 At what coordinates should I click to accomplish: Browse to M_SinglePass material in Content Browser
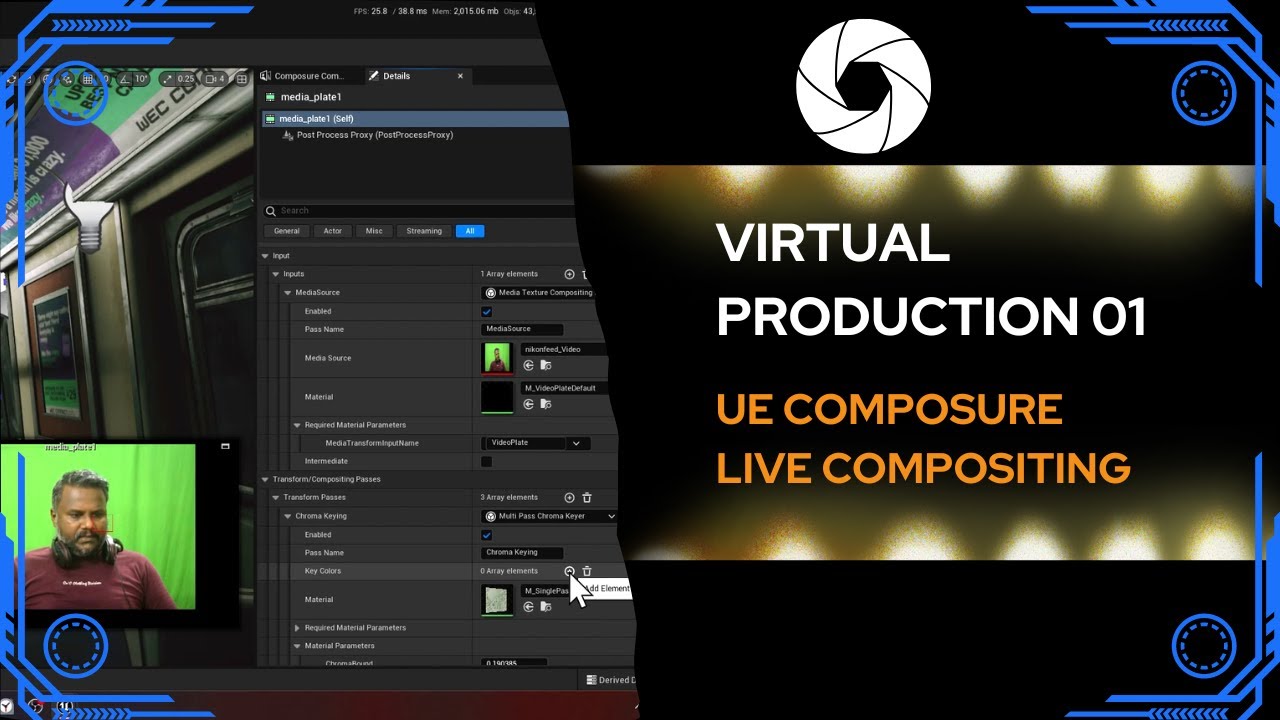pos(546,607)
